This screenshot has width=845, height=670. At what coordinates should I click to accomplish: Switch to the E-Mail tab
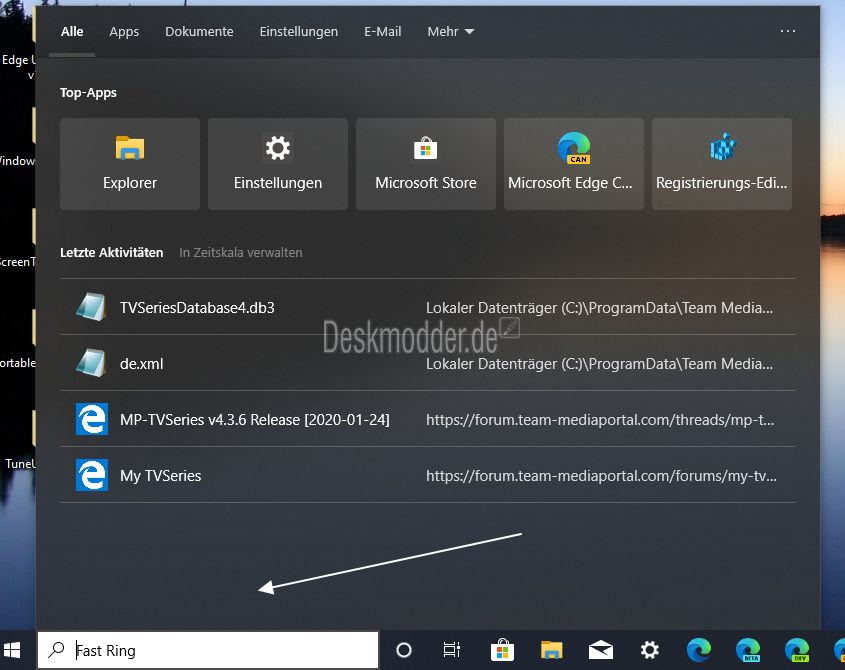(x=383, y=32)
